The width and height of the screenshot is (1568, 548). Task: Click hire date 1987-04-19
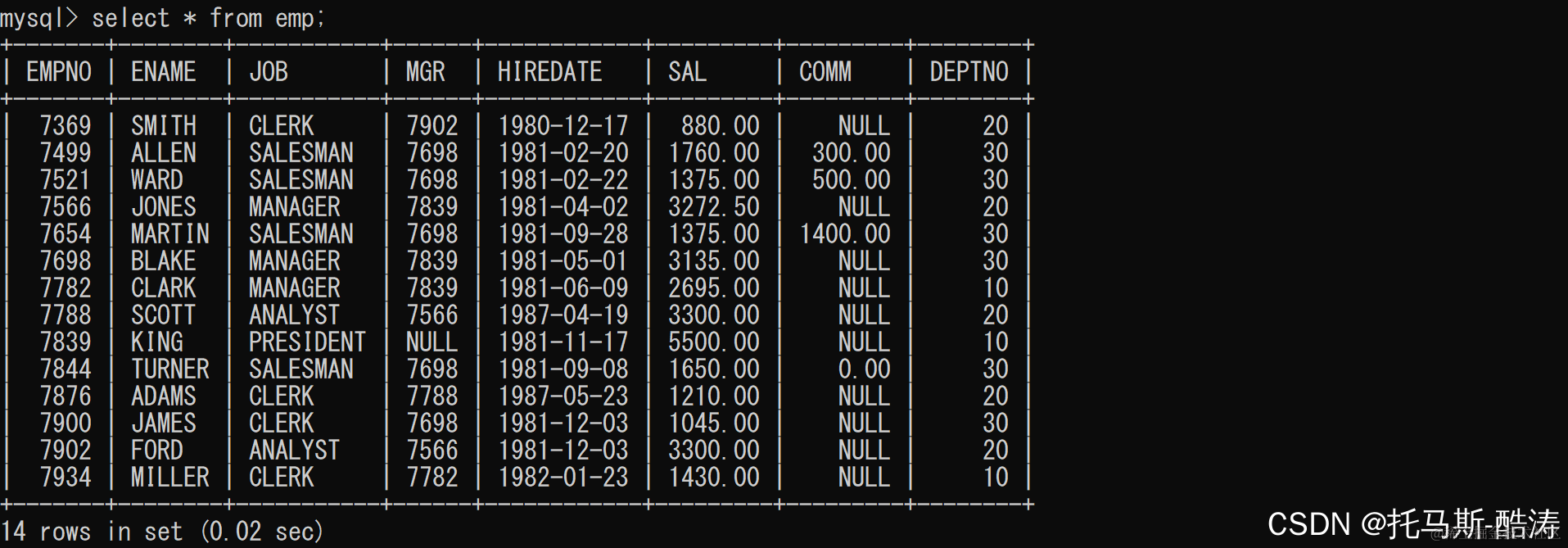pyautogui.click(x=563, y=315)
